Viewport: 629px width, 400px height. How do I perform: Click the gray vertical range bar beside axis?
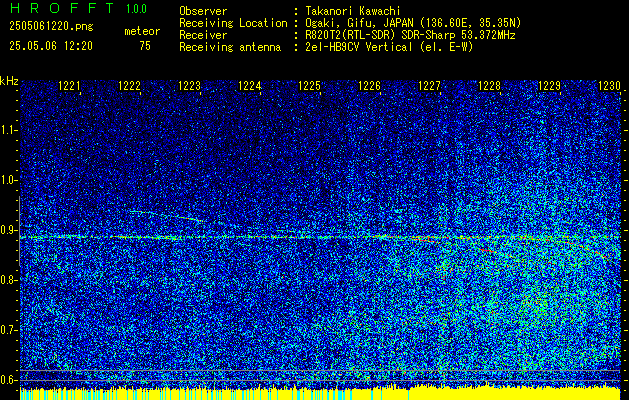(19, 231)
